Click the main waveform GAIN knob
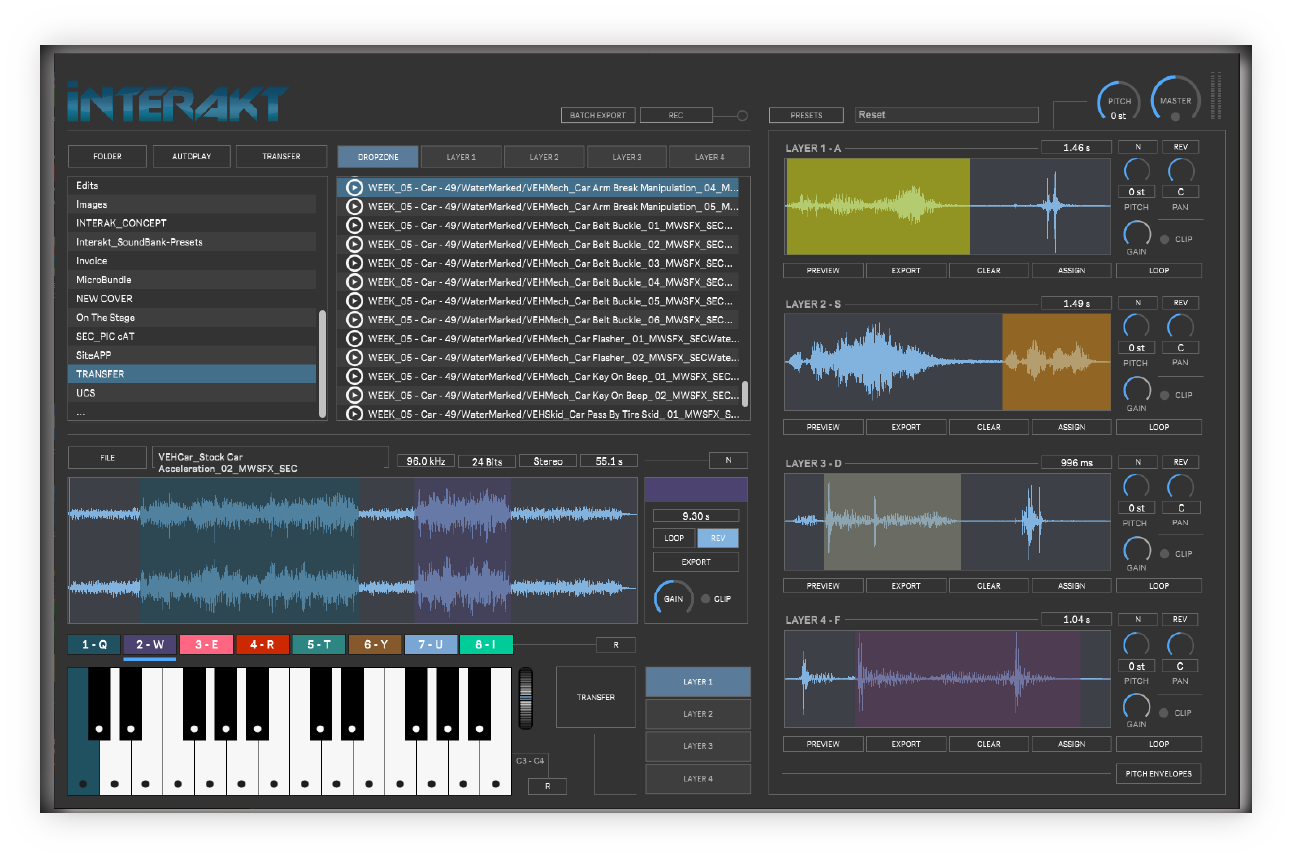 (x=671, y=598)
